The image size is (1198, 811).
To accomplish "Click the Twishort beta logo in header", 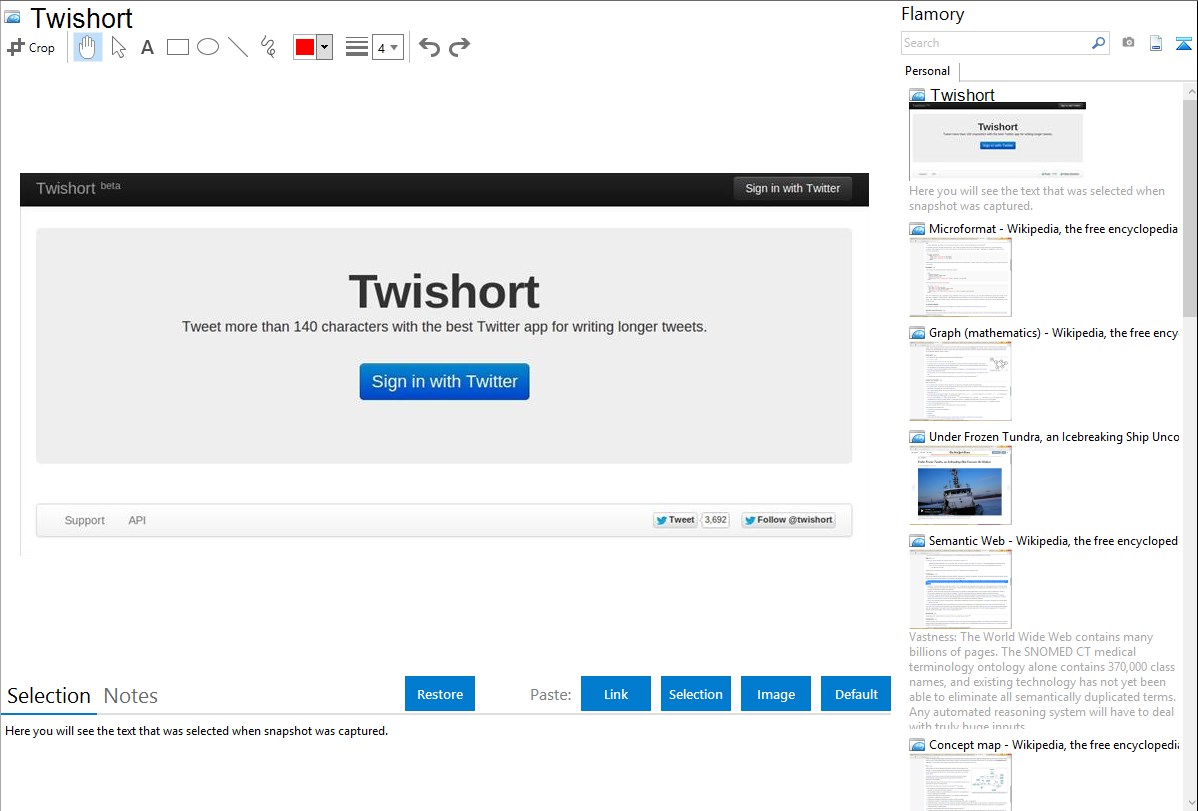I will tap(78, 188).
